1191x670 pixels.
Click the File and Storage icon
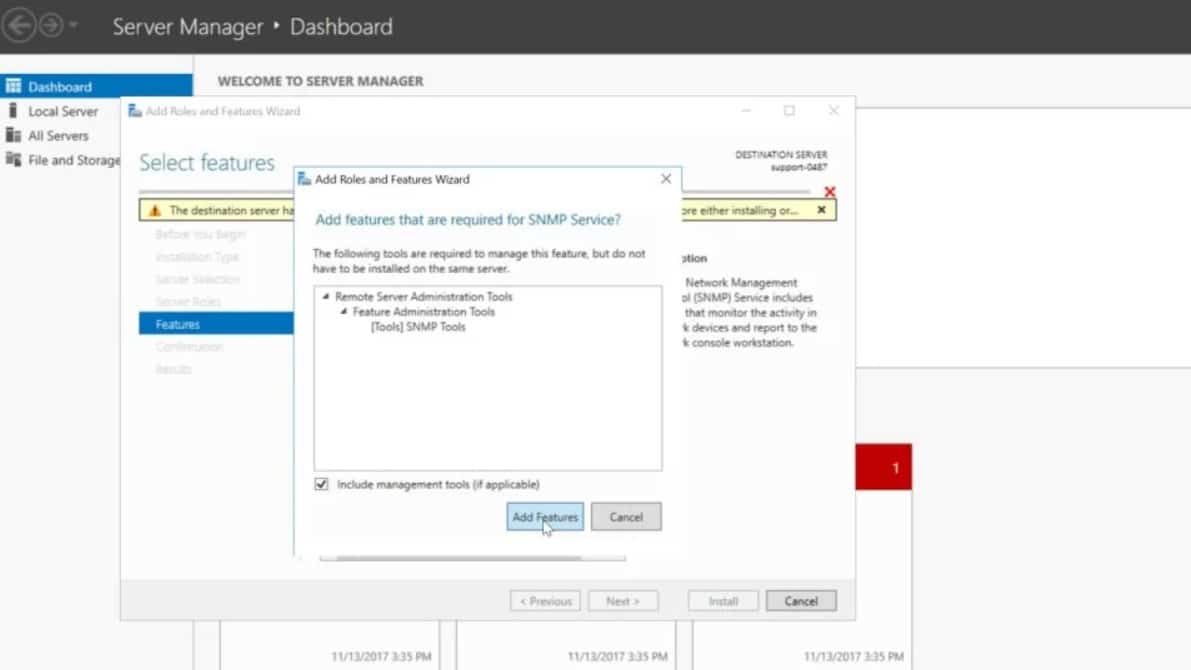coord(13,160)
